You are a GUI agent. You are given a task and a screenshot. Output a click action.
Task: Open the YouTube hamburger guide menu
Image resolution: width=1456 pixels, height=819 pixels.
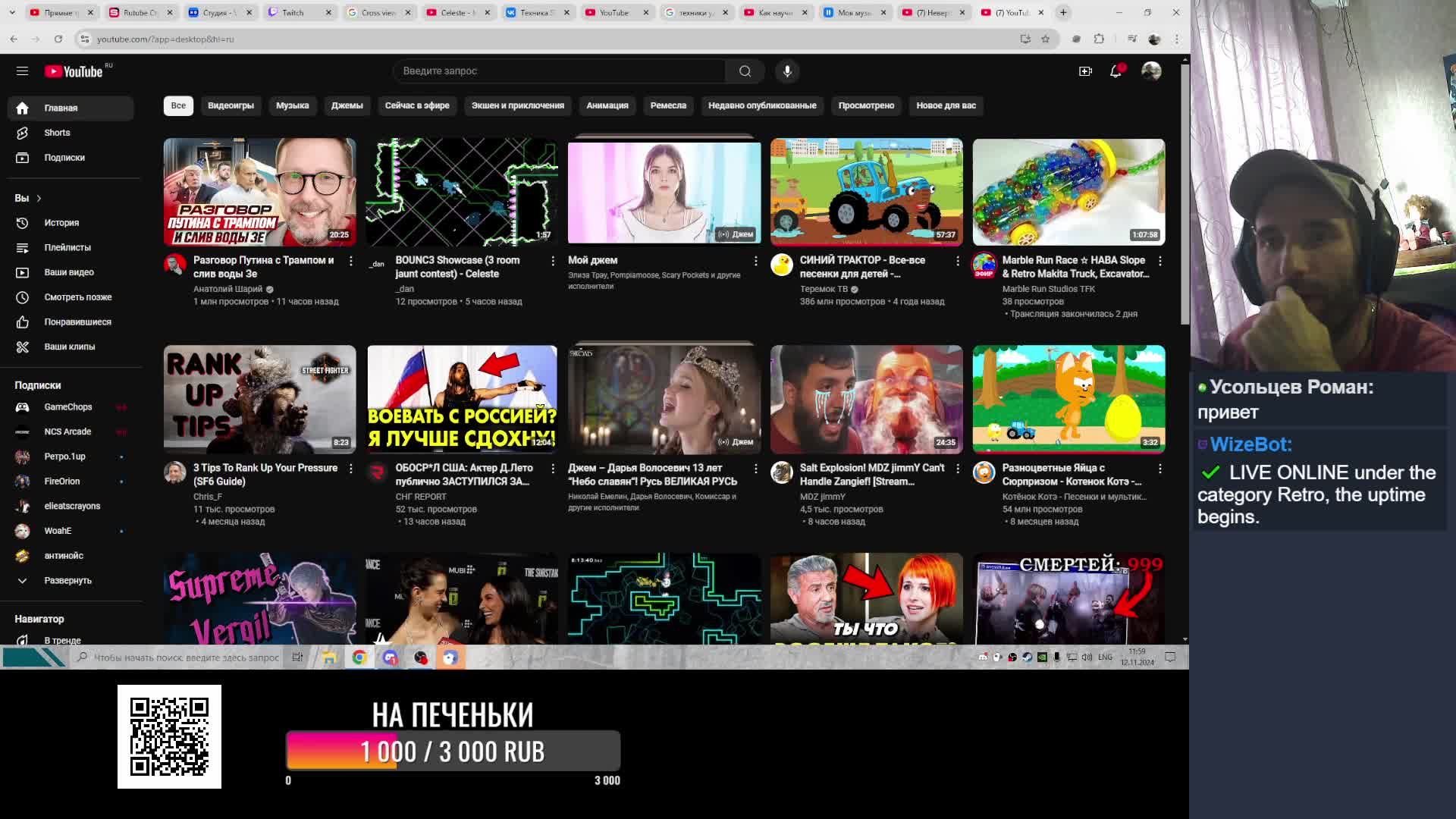click(x=22, y=71)
